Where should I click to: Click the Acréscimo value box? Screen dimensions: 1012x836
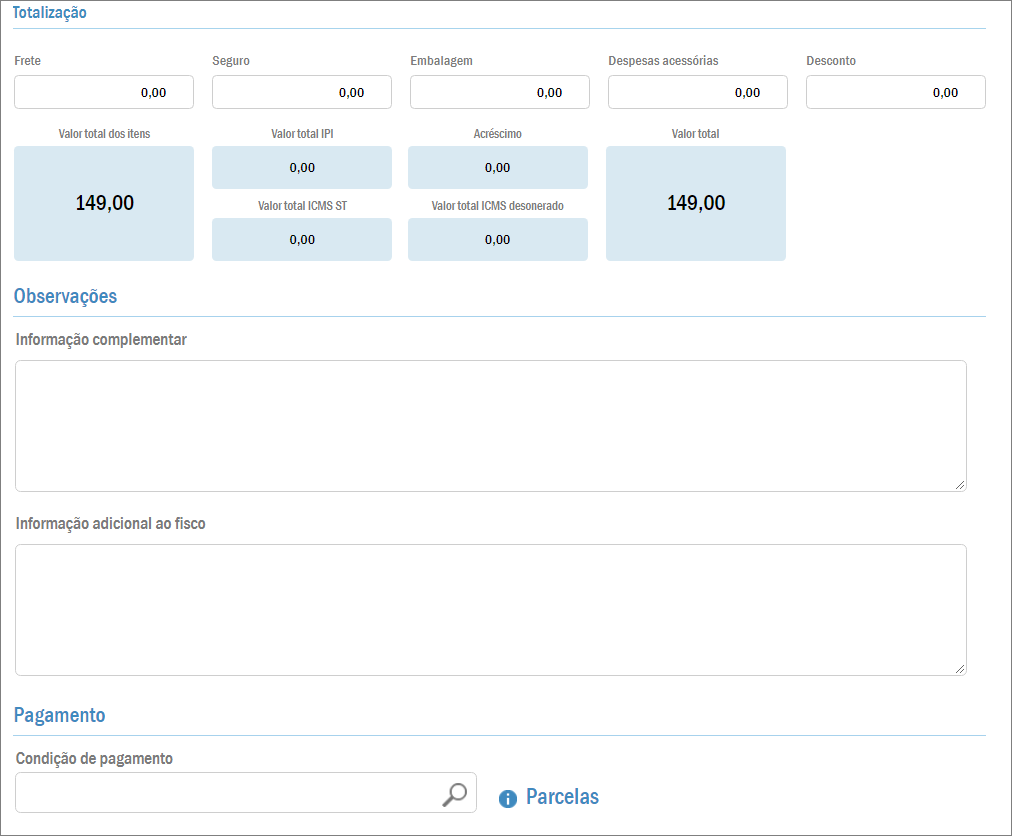498,167
